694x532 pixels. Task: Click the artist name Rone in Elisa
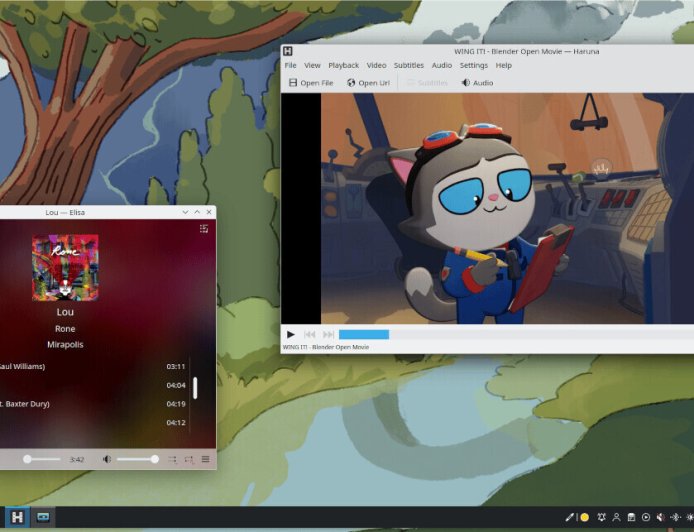[65, 329]
